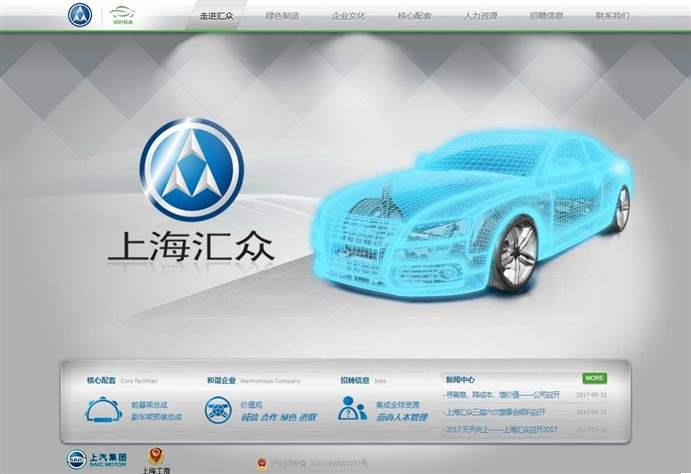
Task: Click the 新闻中心 heading
Action: (x=460, y=379)
